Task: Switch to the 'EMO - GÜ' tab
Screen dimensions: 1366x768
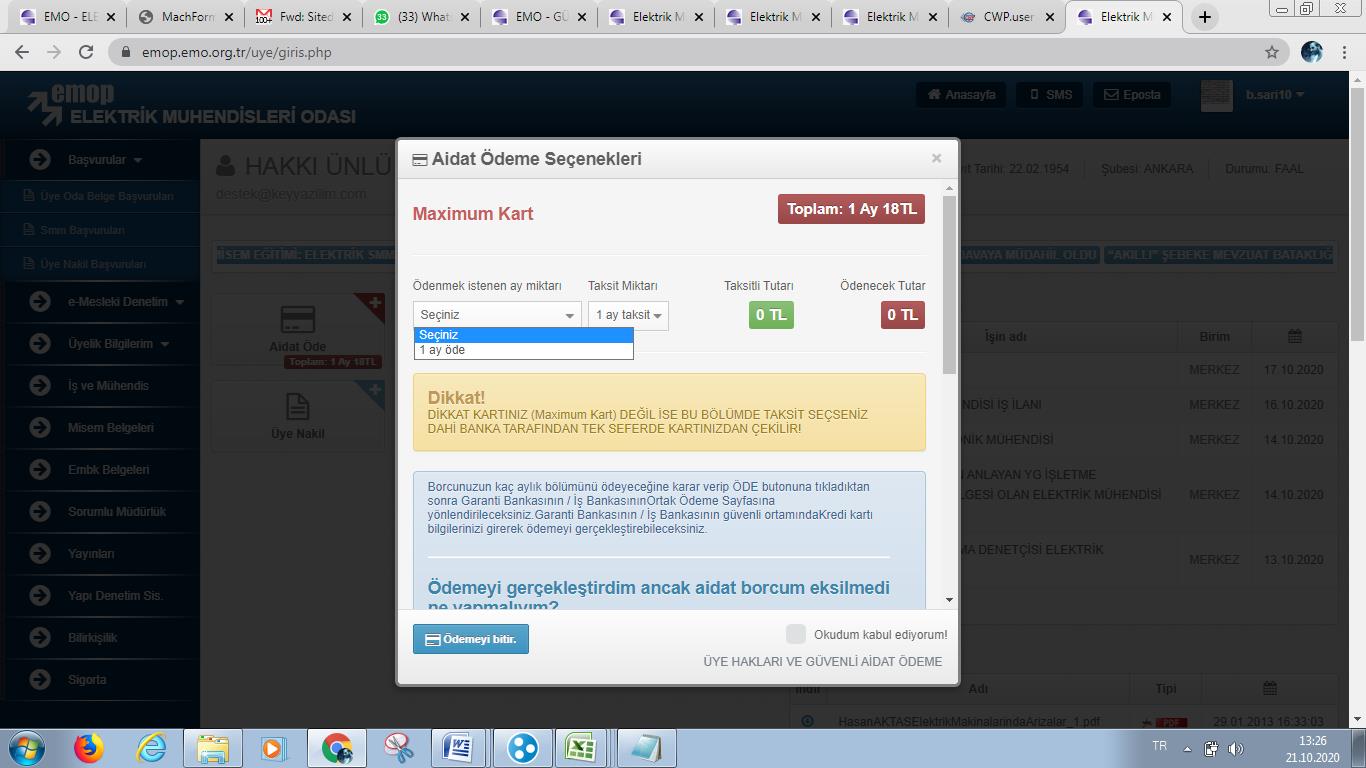Action: (x=540, y=17)
